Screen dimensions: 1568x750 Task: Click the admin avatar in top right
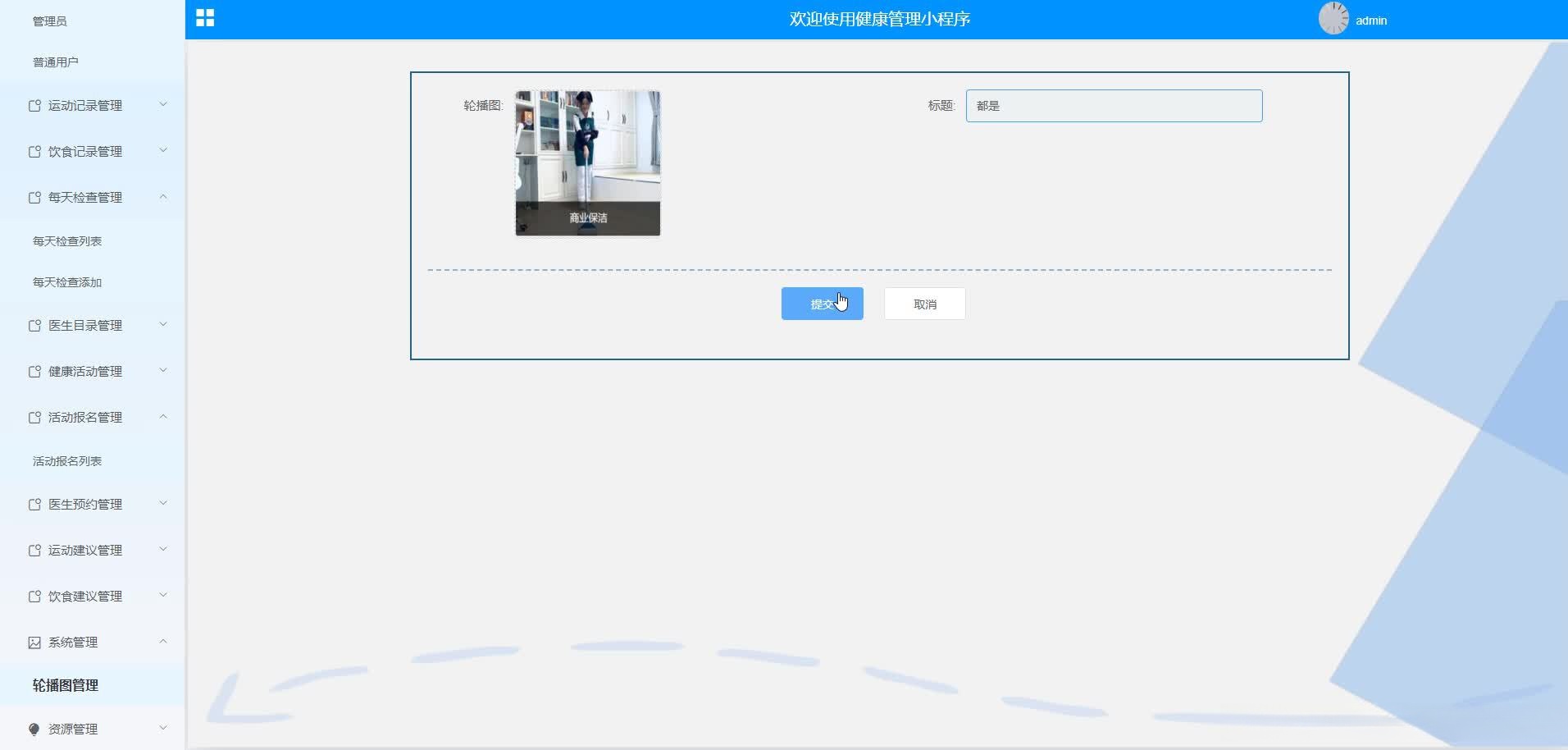[1334, 17]
